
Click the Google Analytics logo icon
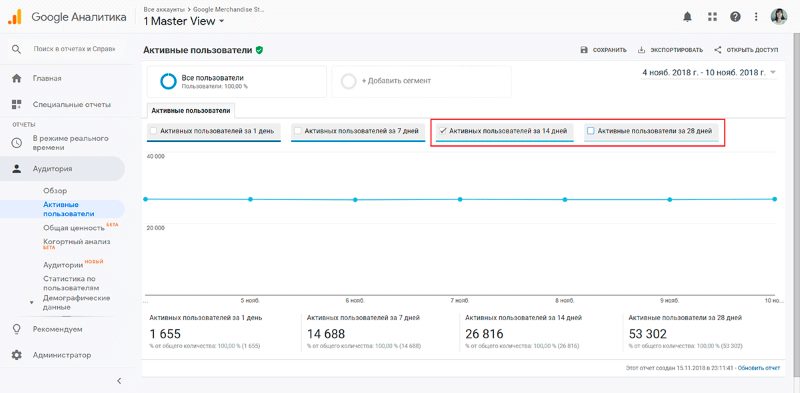15,17
